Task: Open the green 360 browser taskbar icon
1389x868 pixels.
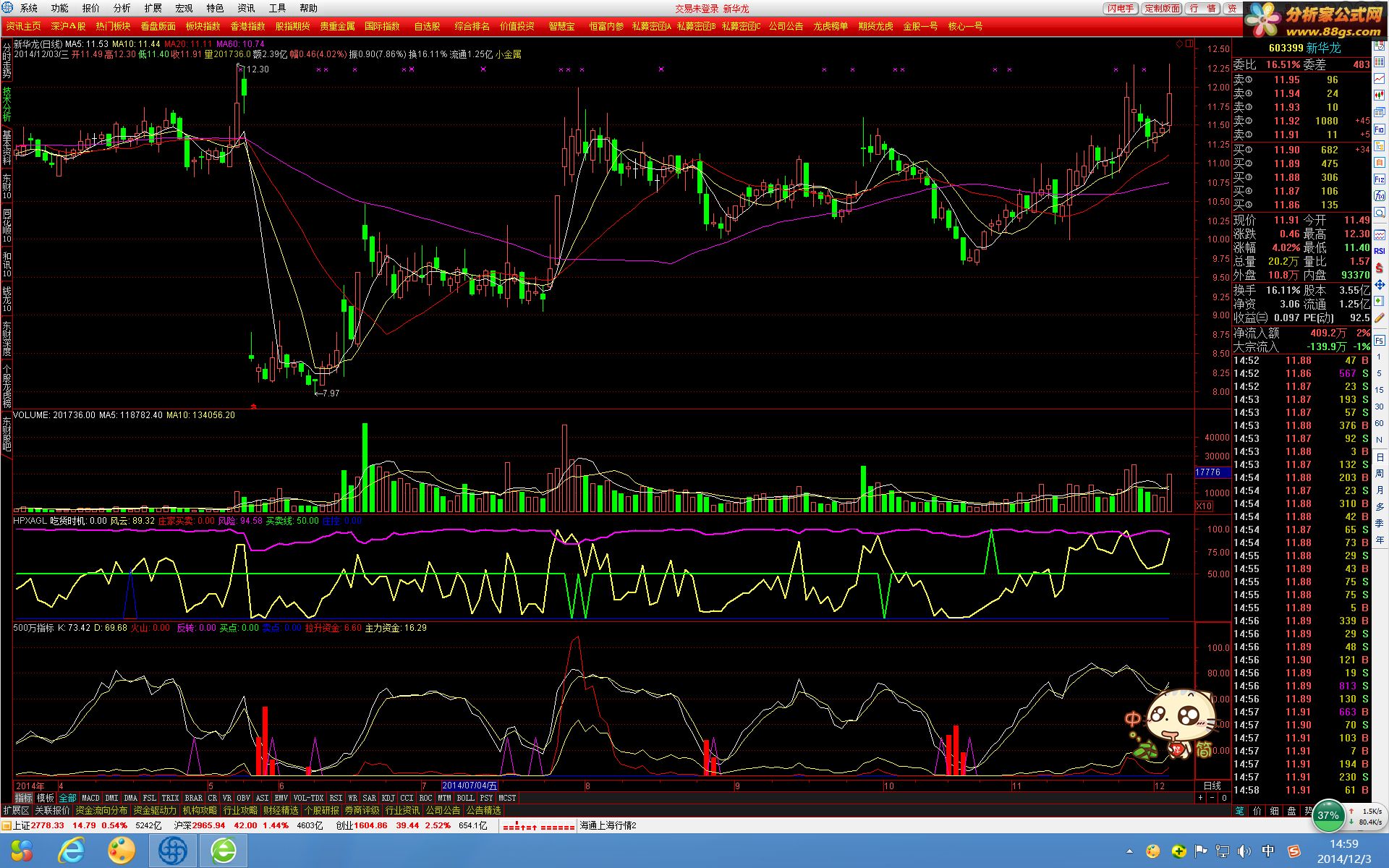Action: [224, 851]
